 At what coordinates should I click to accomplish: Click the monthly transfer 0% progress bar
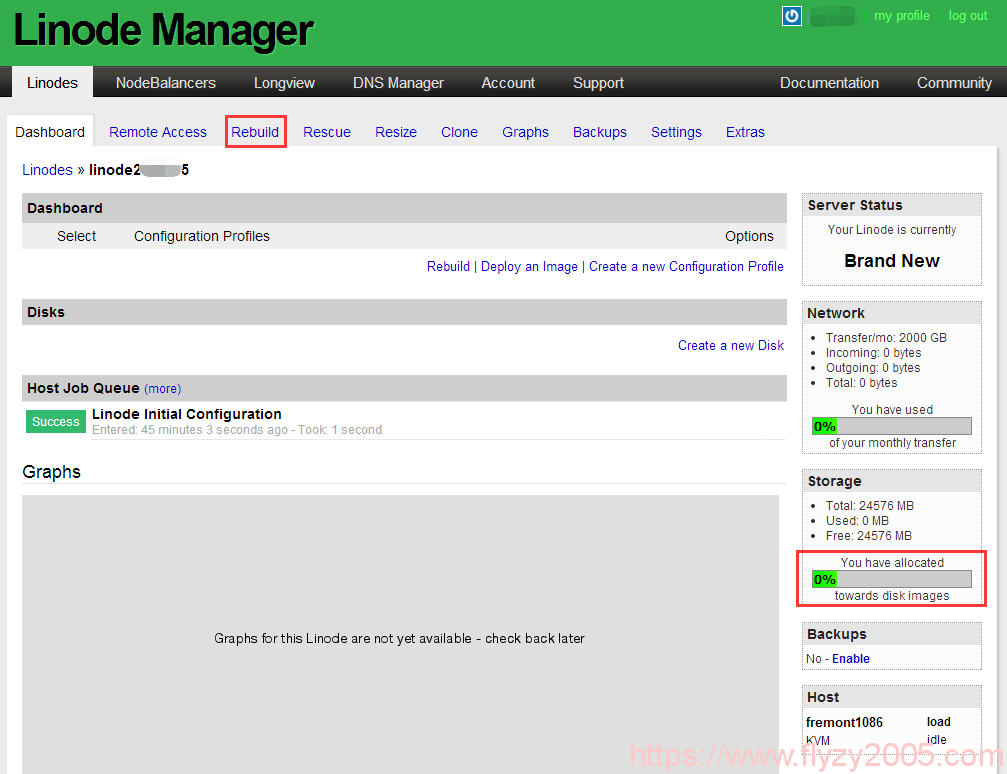point(891,426)
